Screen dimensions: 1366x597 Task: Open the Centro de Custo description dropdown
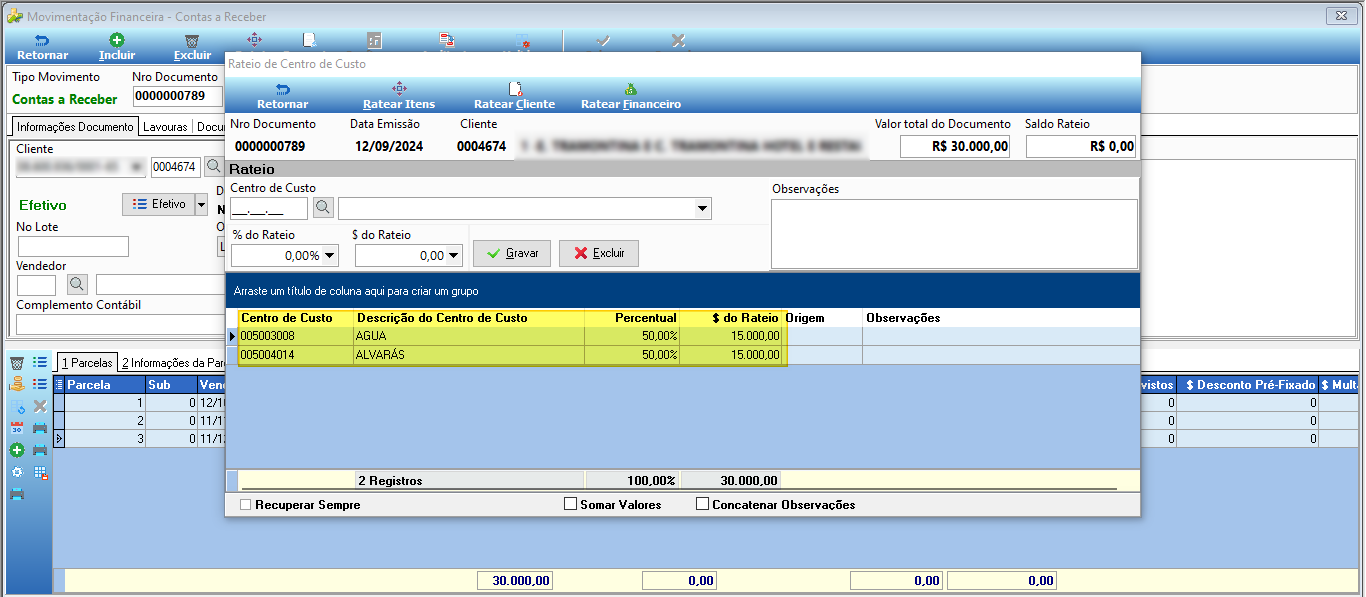pos(703,209)
